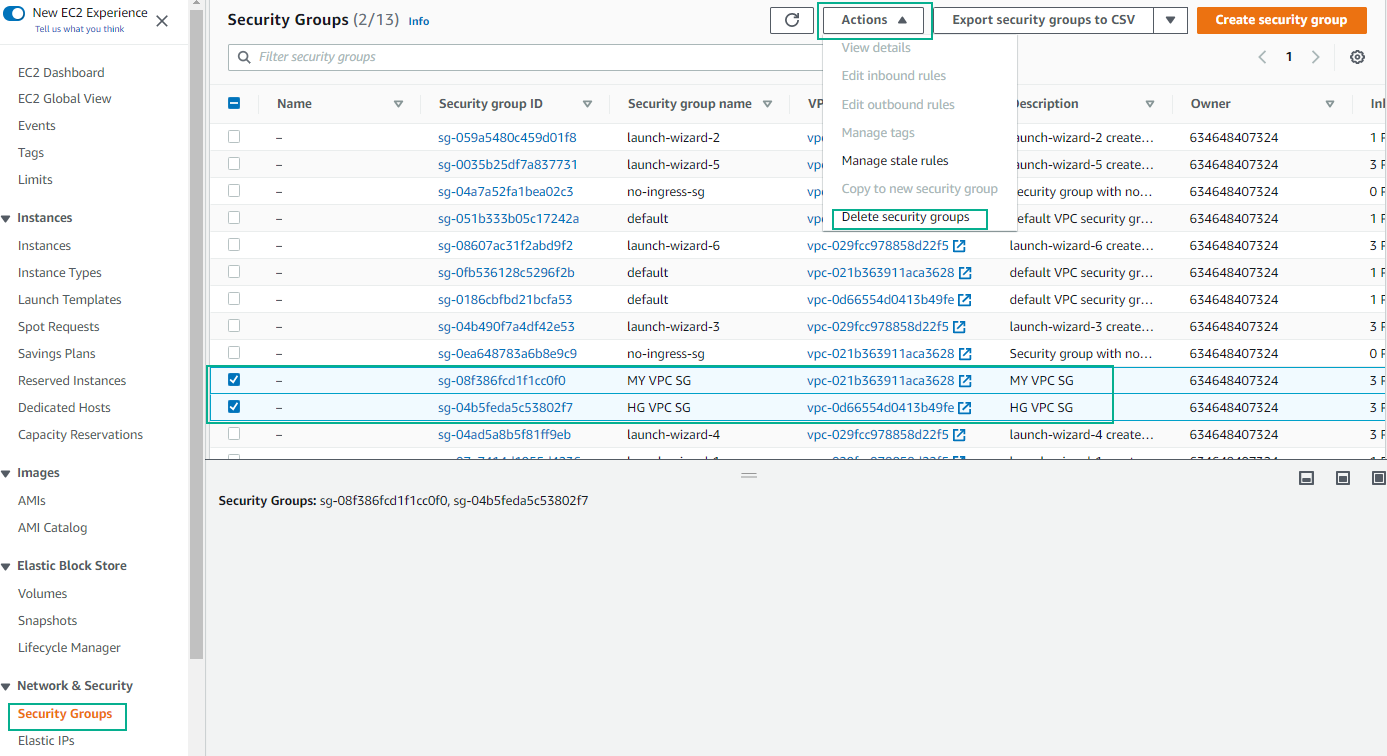Sort by Owner column arrow
The width and height of the screenshot is (1387, 756).
1330,104
